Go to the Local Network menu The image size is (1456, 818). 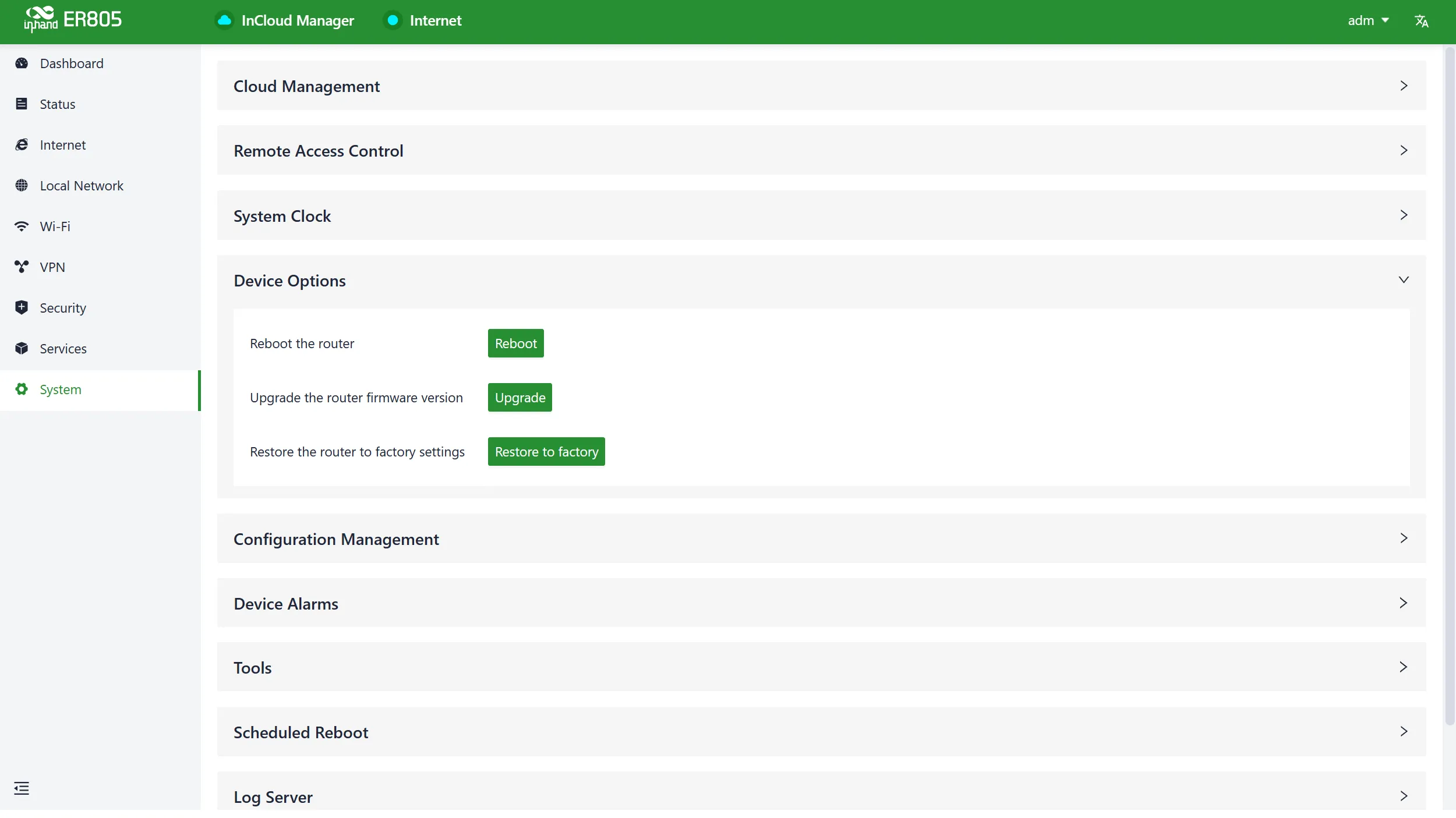(100, 186)
